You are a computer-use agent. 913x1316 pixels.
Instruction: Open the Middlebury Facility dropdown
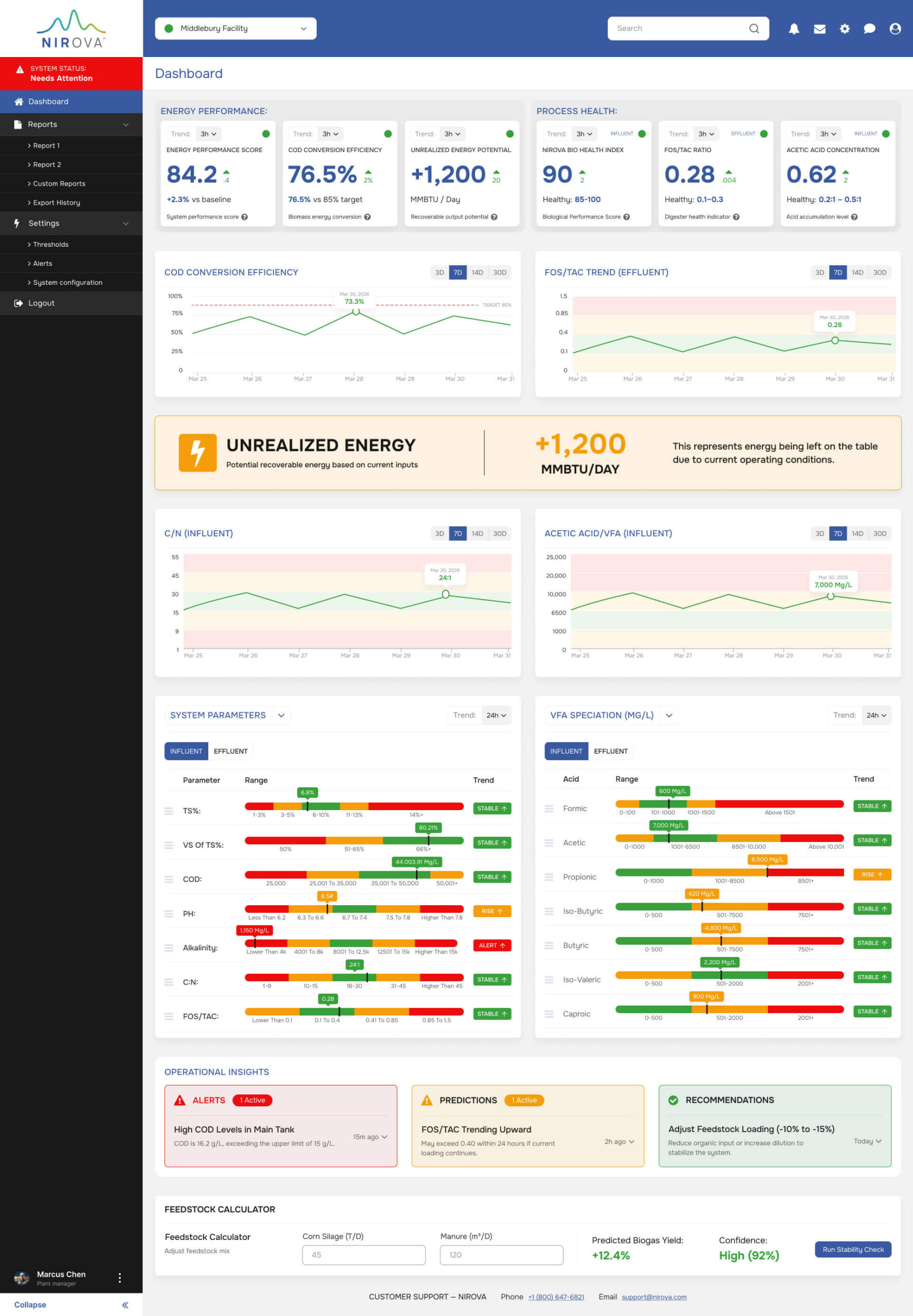[x=235, y=28]
